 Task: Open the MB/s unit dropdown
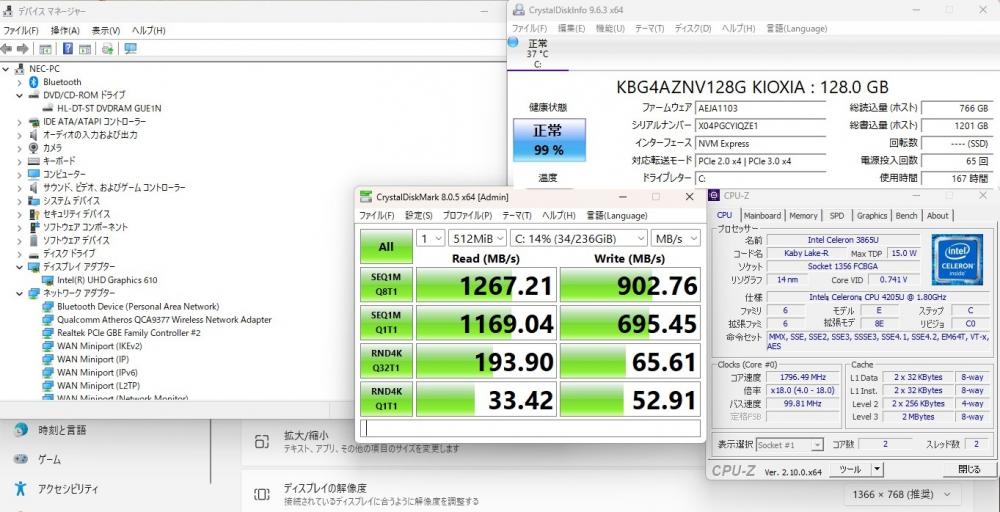point(675,238)
